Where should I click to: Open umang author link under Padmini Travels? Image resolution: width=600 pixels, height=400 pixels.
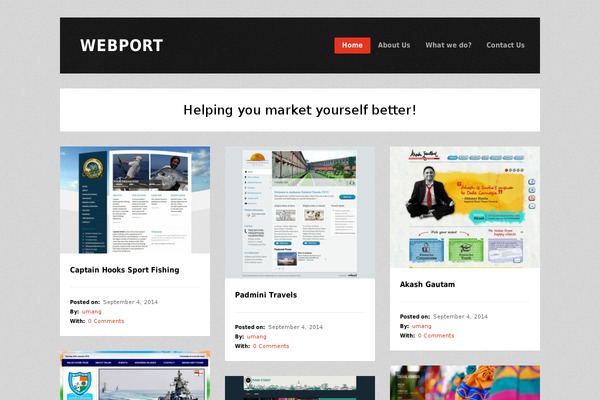[x=256, y=336]
